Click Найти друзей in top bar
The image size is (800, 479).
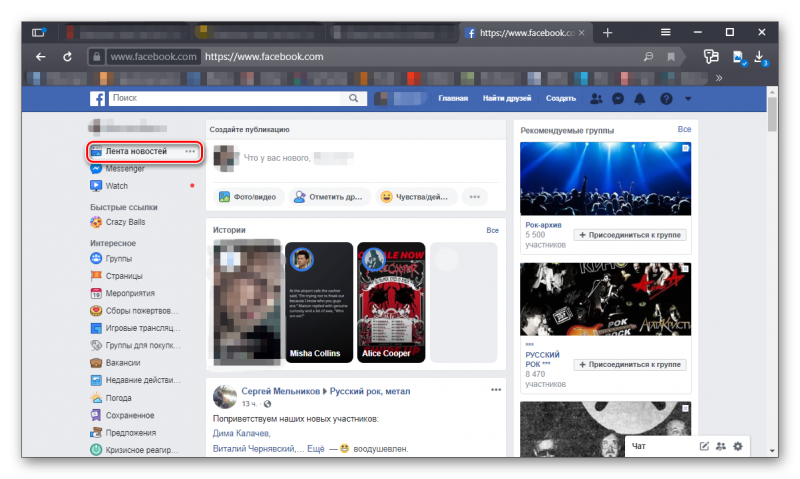(507, 98)
